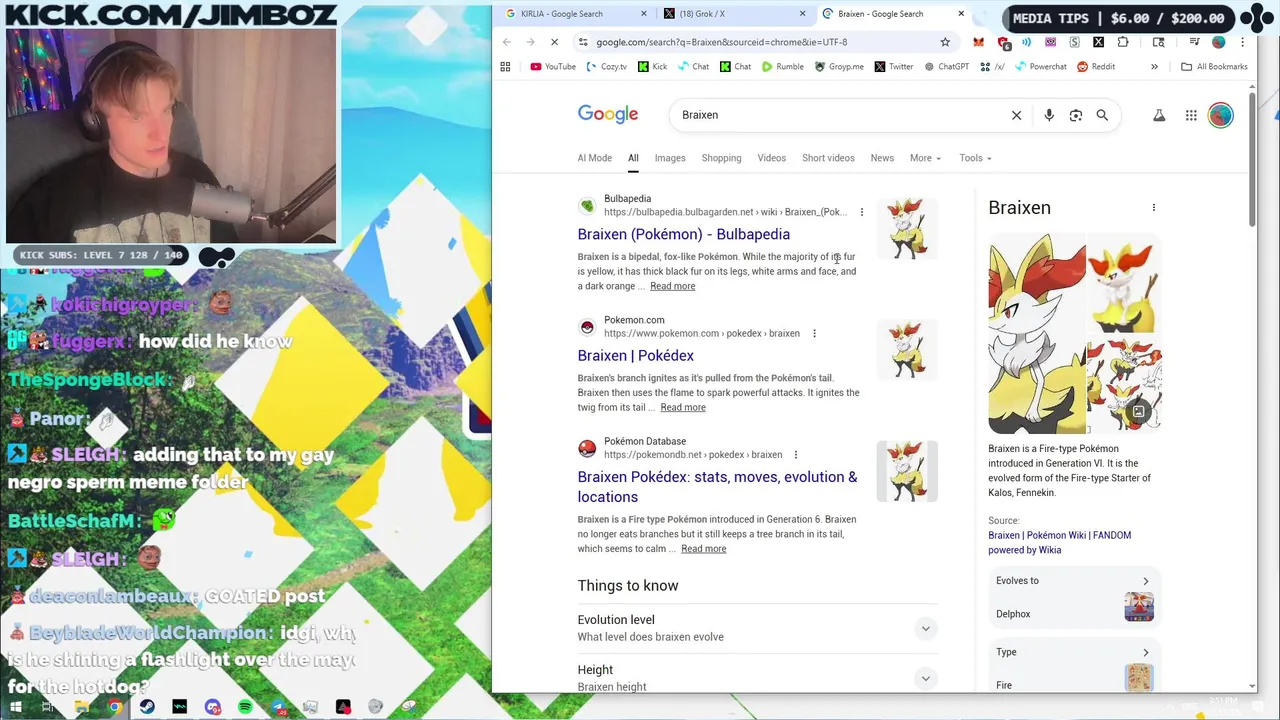The width and height of the screenshot is (1280, 720).
Task: Open Bulbapedia result's Braixen thumbnail
Action: coord(907,229)
